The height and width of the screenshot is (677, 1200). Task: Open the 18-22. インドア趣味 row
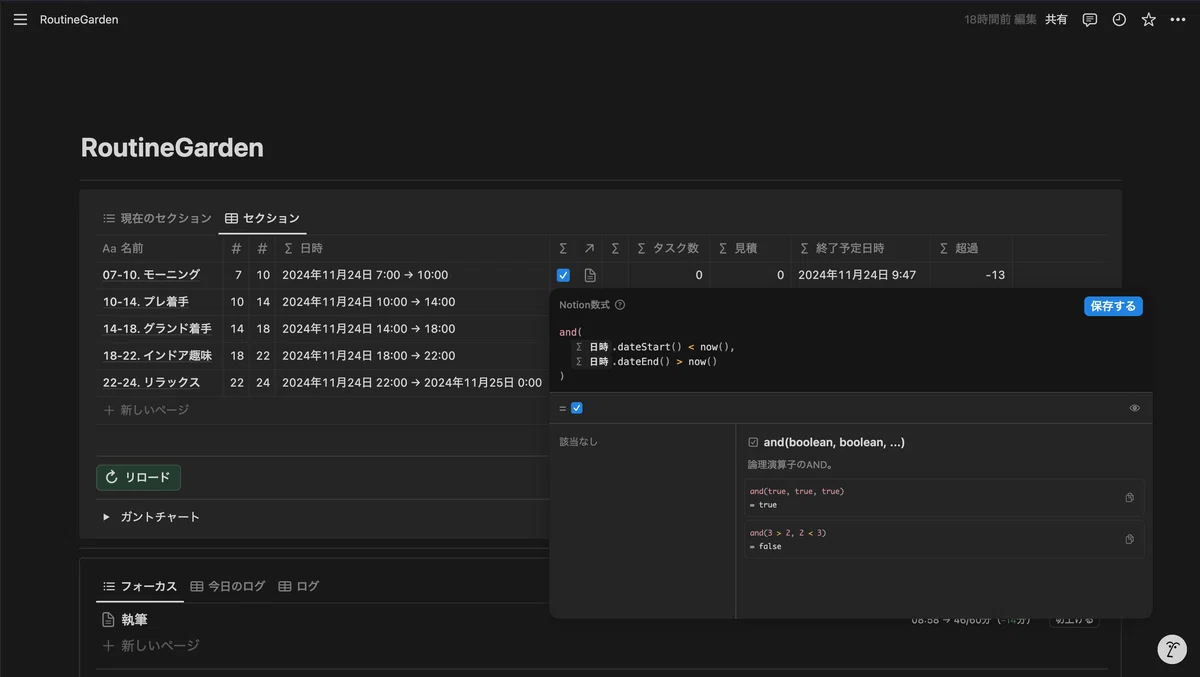click(157, 356)
